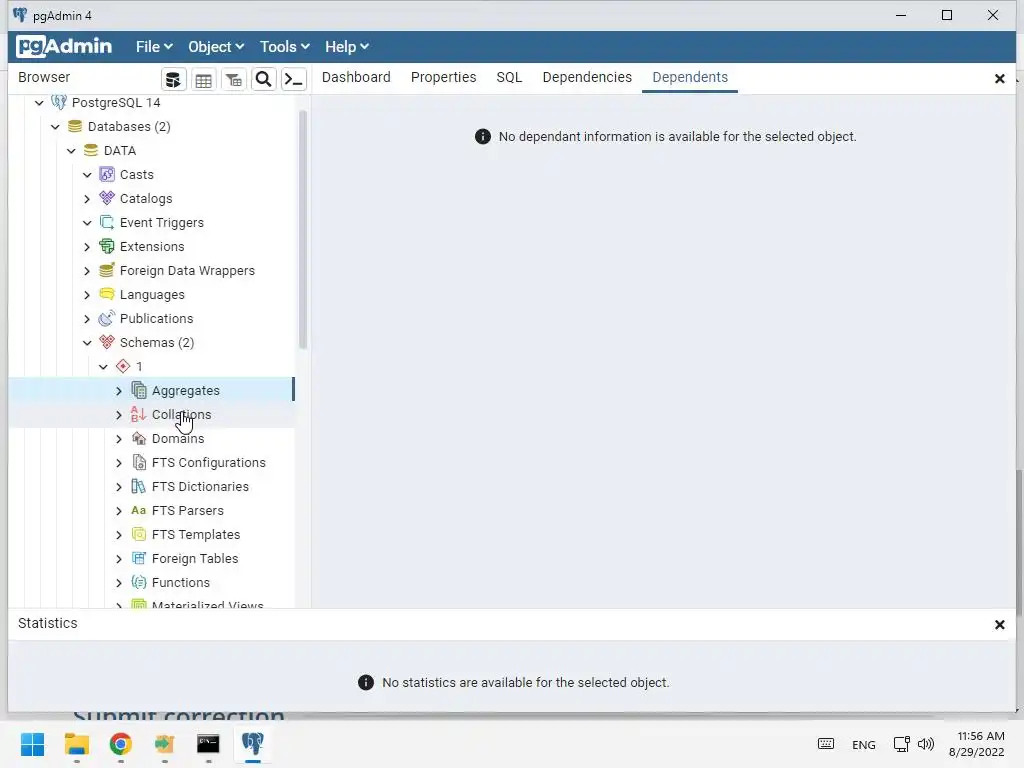
Task: Click the right-side window scrollbar thumb
Action: point(1019,542)
